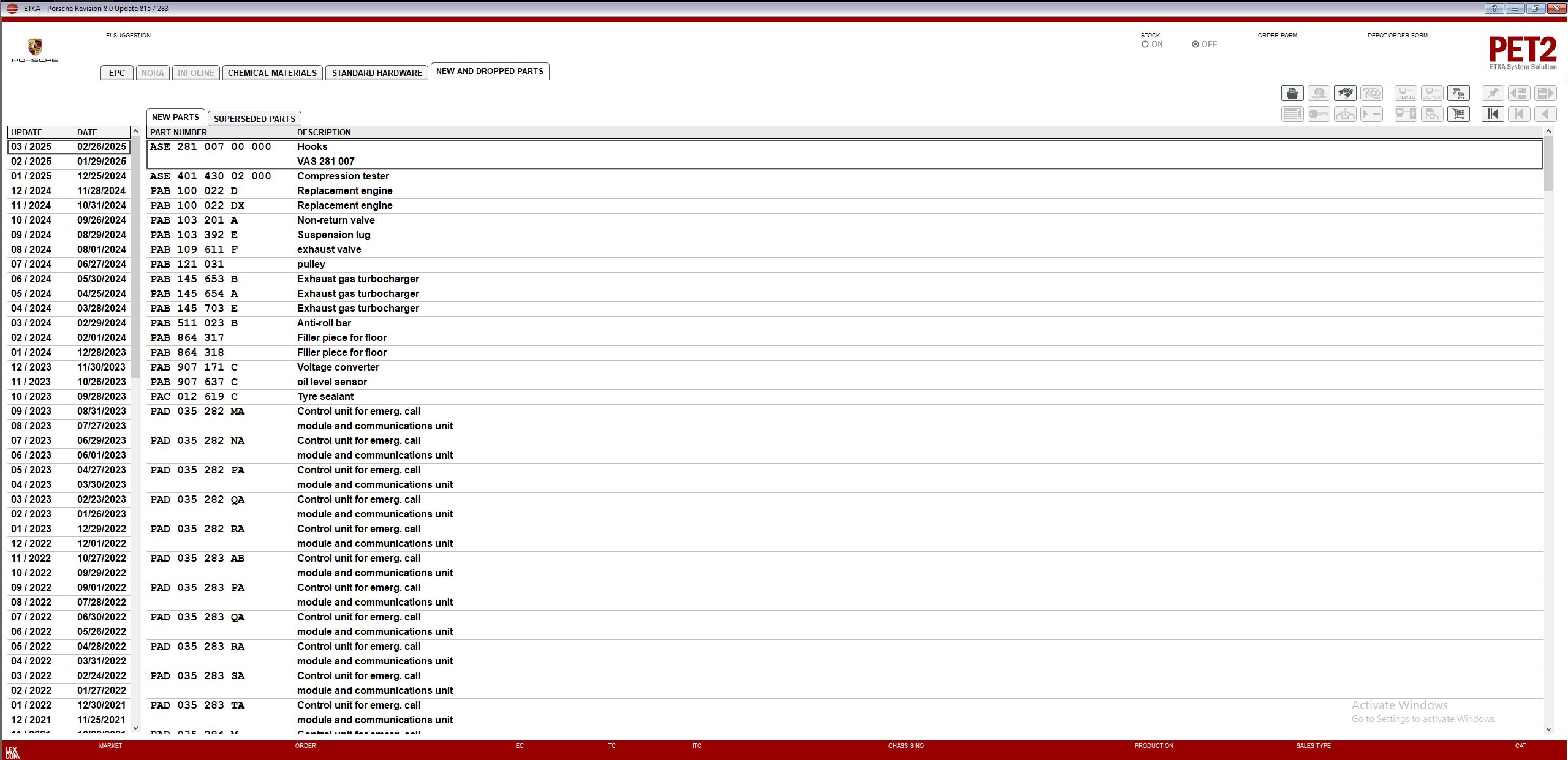Screen dimensions: 1568x760
Task: Open the EPC tab
Action: (116, 72)
